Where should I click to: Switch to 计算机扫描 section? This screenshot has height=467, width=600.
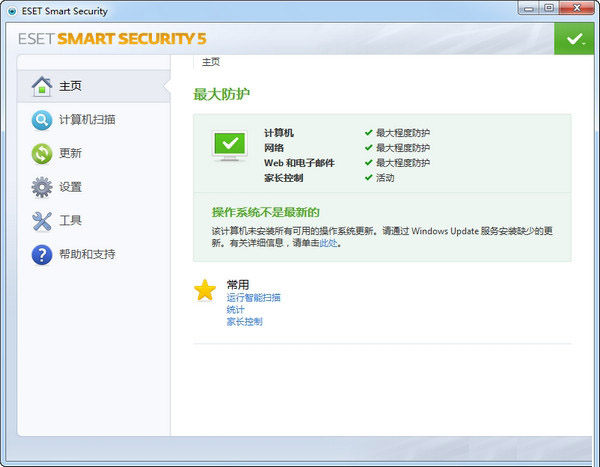[87, 120]
